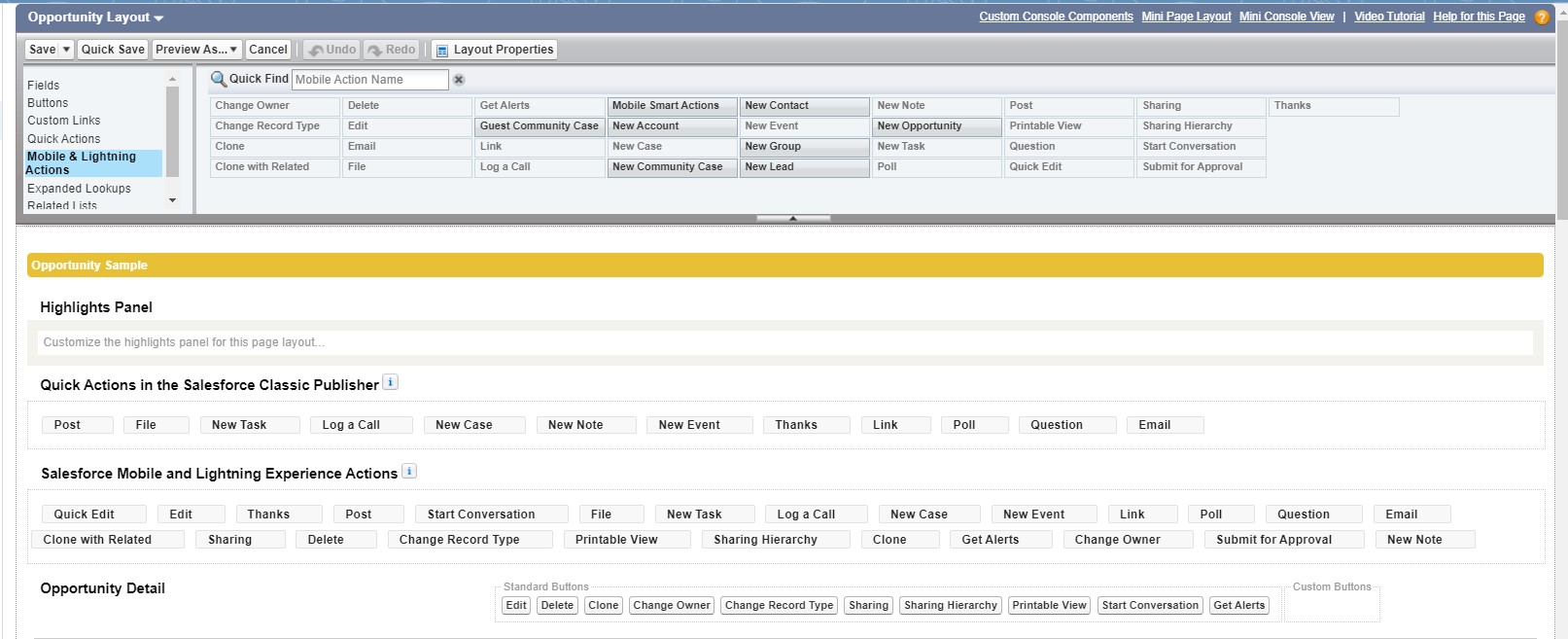This screenshot has width=1568, height=639.
Task: Click Thanks item in the palette
Action: 1334,106
